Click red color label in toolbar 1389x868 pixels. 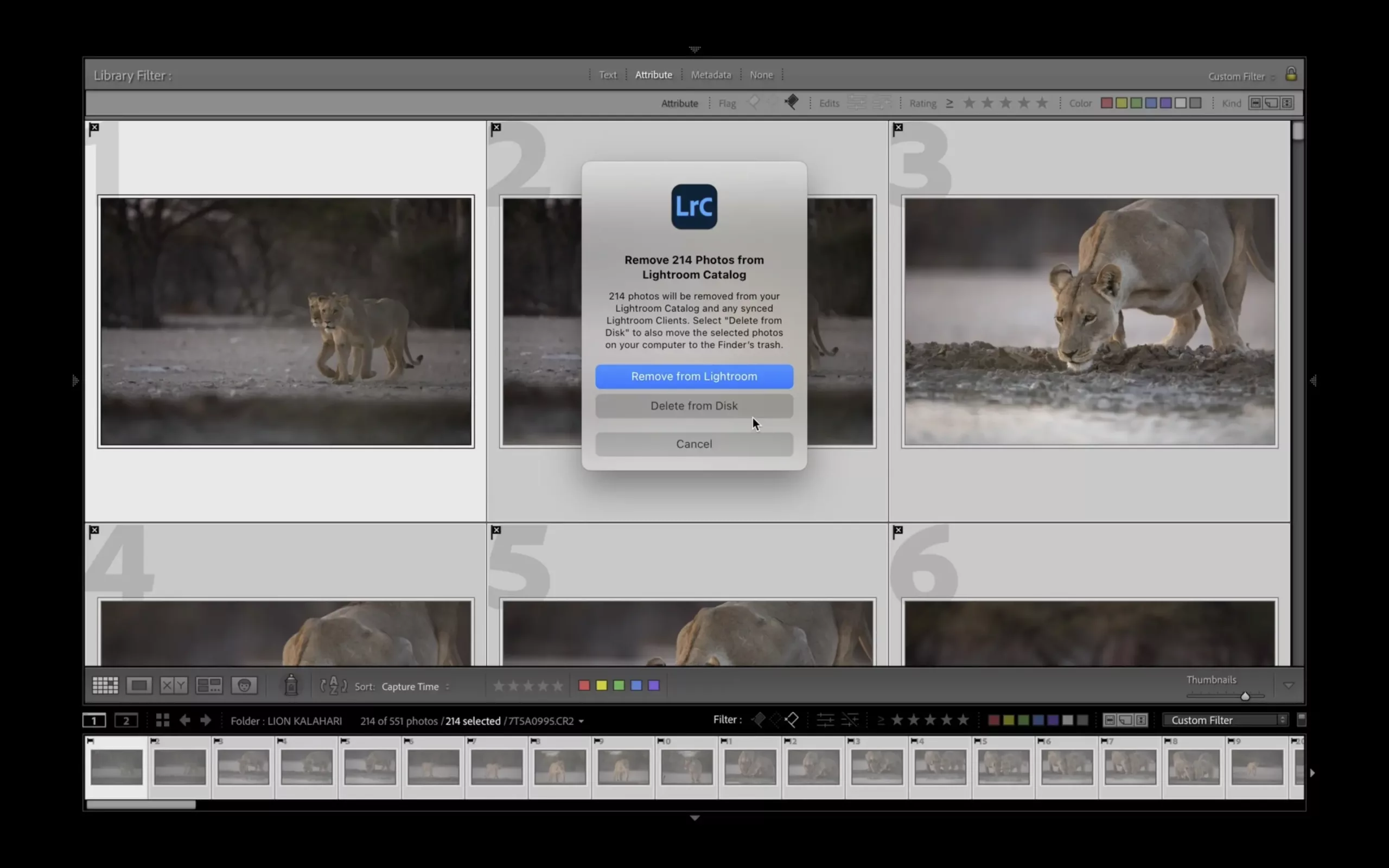click(x=584, y=685)
